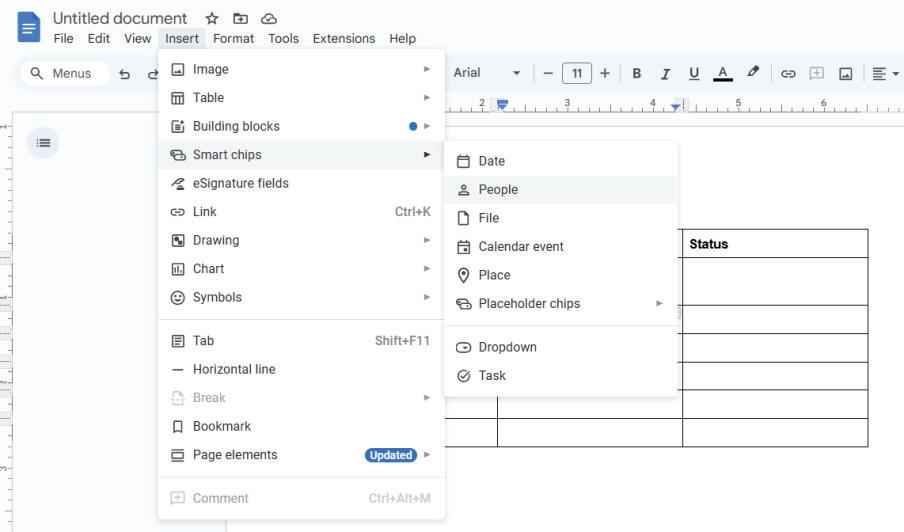Toggle underline formatting
Image resolution: width=904 pixels, height=532 pixels.
tap(694, 74)
